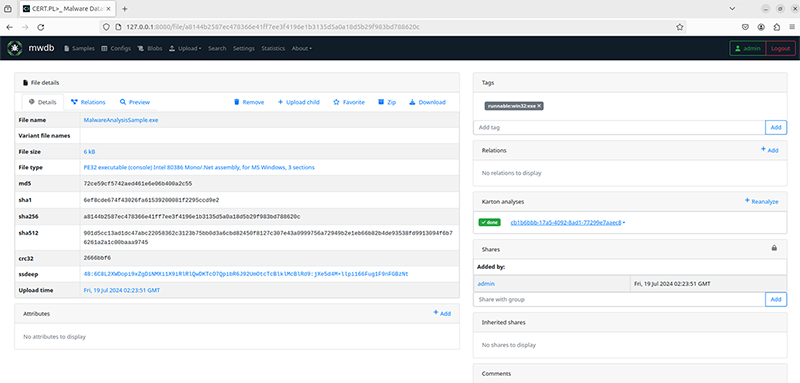This screenshot has width=800, height=383.
Task: Go to the Search page
Action: click(x=217, y=48)
